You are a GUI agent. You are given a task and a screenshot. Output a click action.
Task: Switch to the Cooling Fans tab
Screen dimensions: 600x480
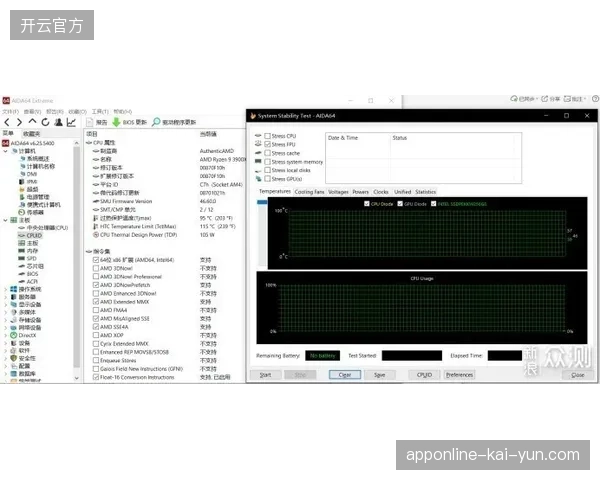309,192
